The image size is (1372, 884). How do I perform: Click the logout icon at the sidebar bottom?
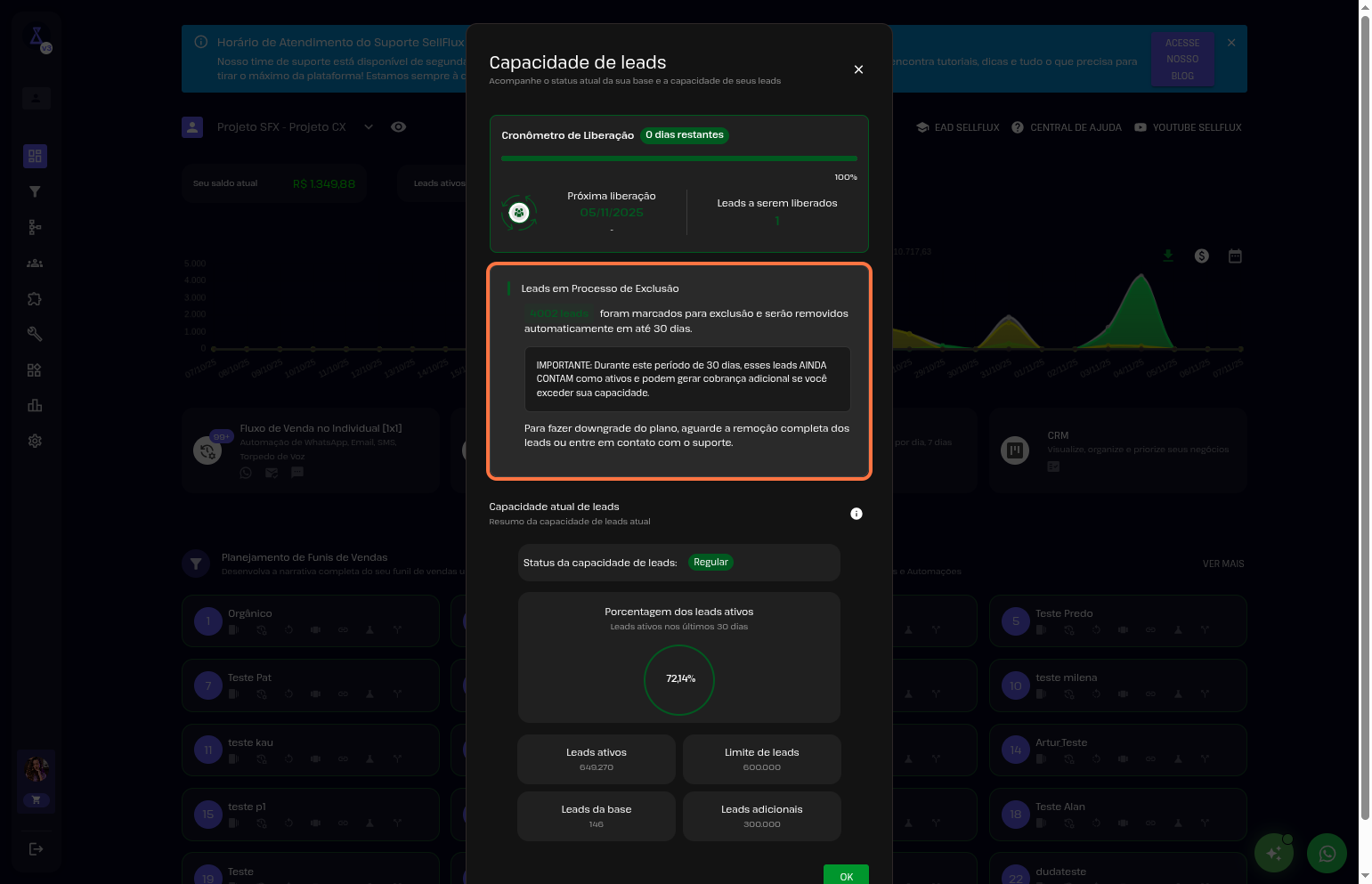pos(36,849)
